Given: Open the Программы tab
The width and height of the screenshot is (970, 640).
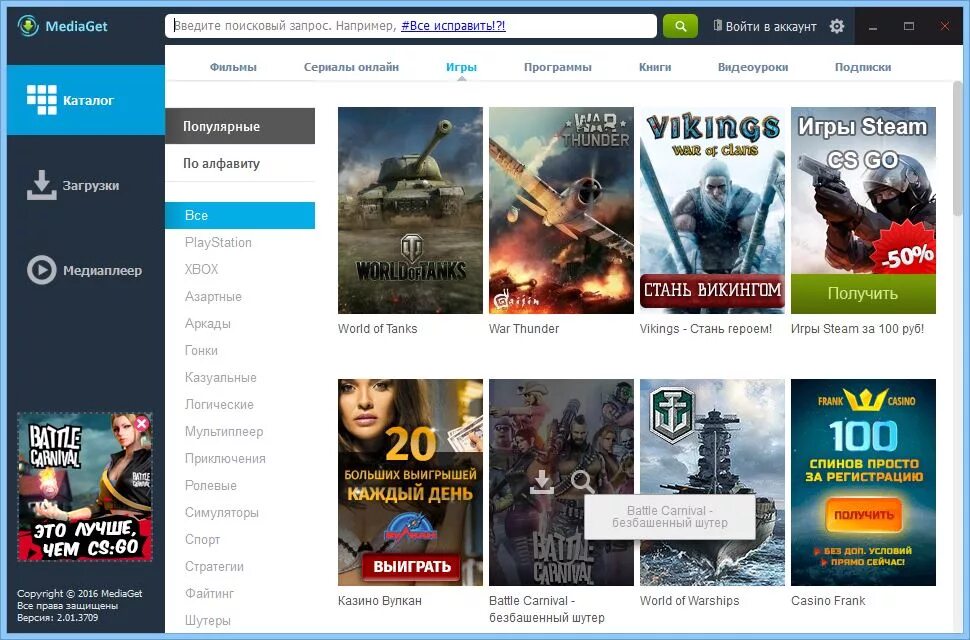Looking at the screenshot, I should [x=558, y=67].
